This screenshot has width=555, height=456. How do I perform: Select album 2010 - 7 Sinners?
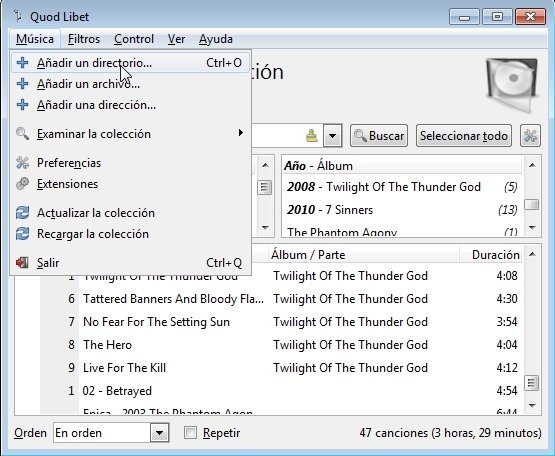coord(402,210)
